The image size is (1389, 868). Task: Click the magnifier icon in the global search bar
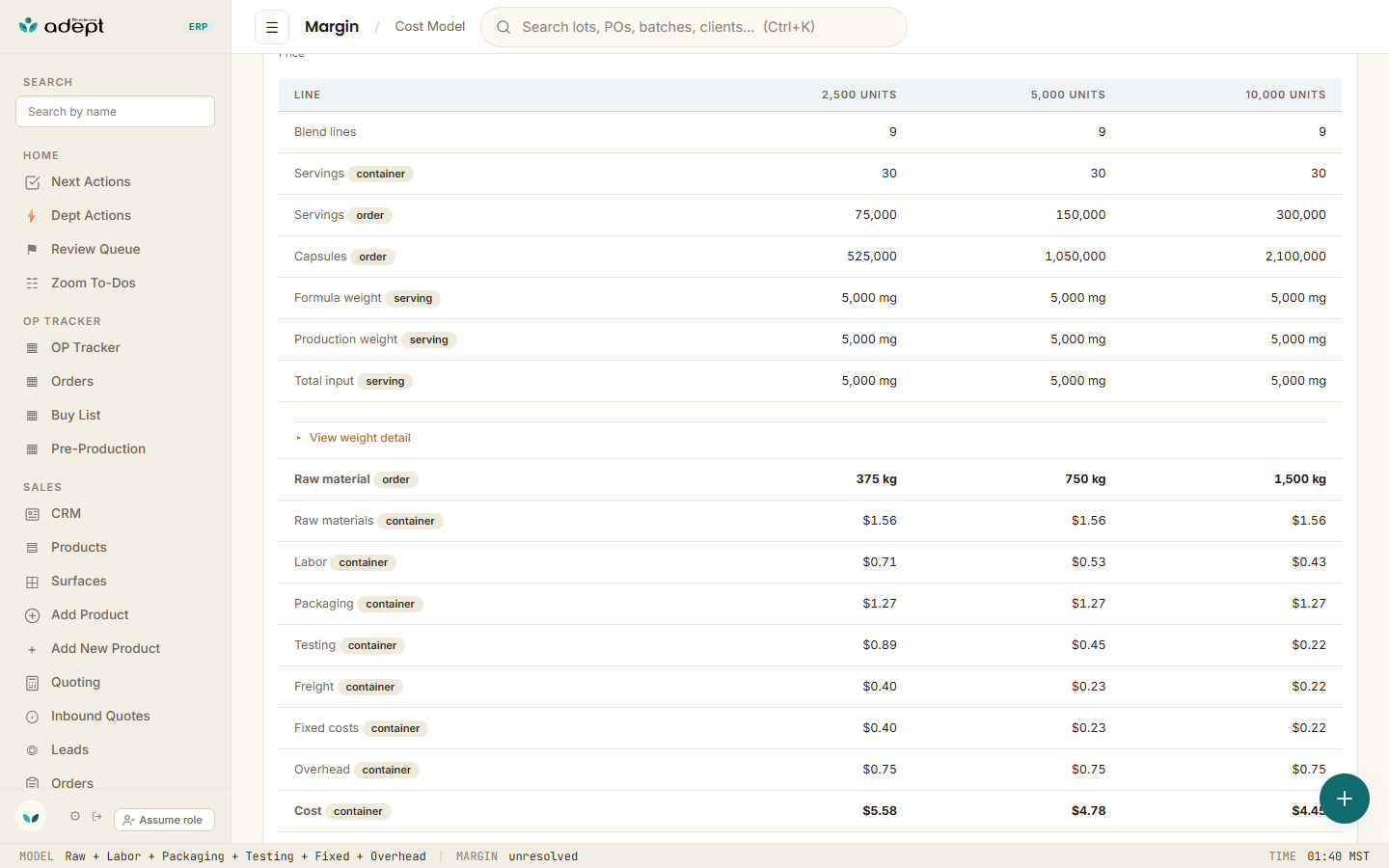click(x=504, y=27)
